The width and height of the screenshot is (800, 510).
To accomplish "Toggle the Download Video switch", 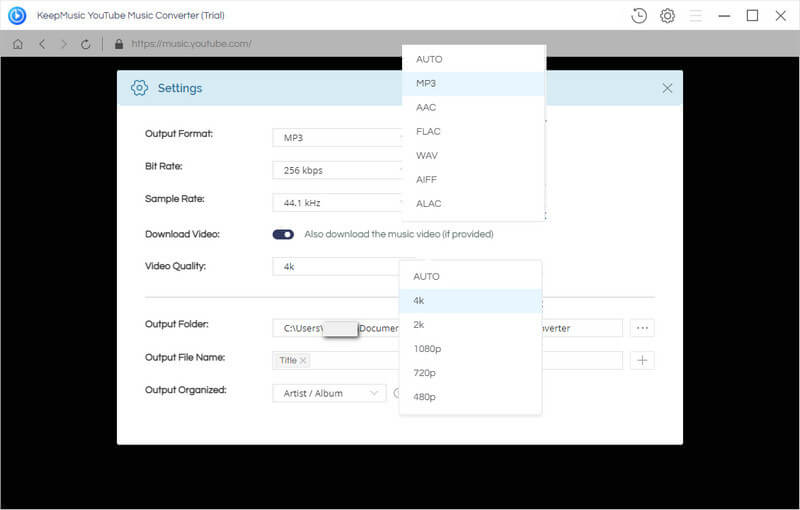I will pyautogui.click(x=283, y=234).
